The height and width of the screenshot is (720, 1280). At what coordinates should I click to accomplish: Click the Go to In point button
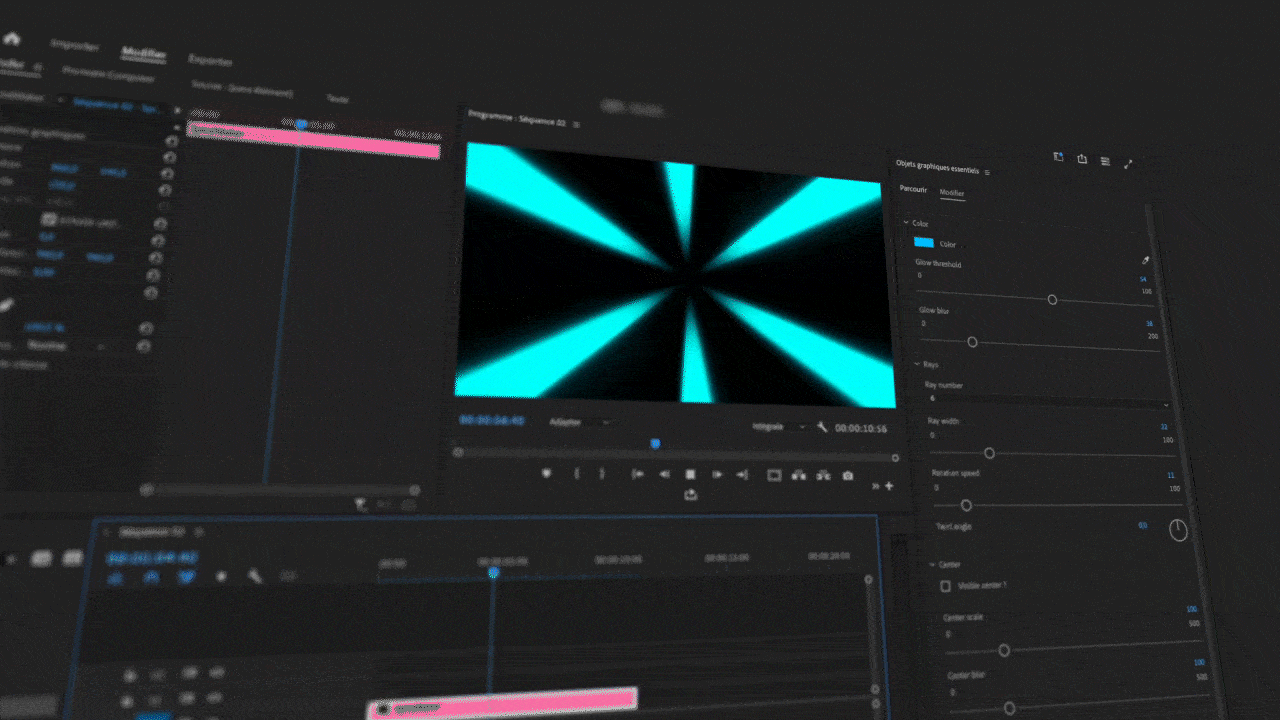point(637,474)
